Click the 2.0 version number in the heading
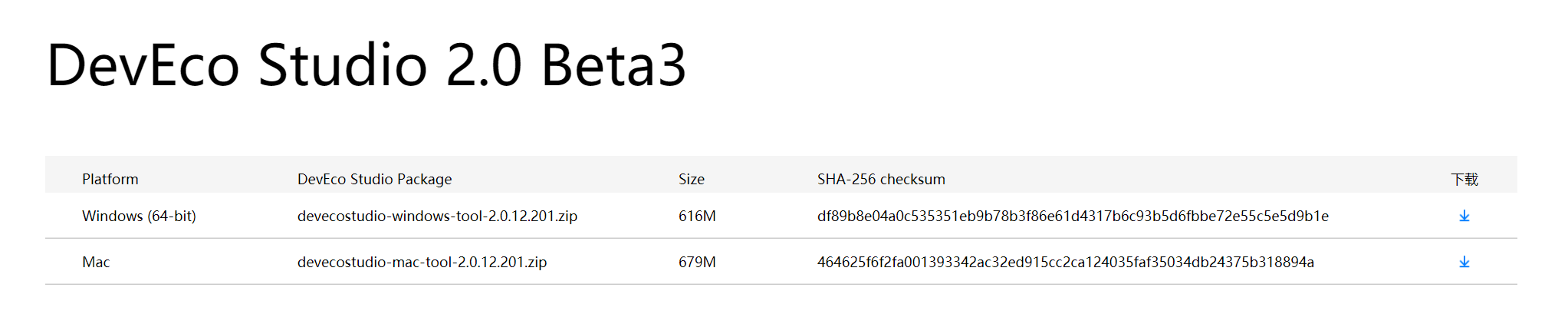Image resolution: width=1568 pixels, height=324 pixels. 484,65
